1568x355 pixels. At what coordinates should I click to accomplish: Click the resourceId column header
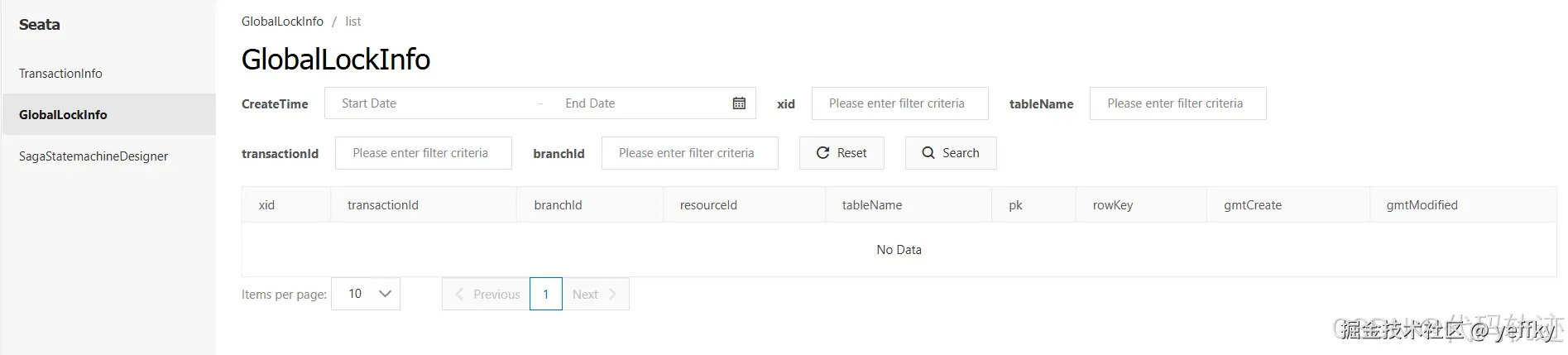708,205
